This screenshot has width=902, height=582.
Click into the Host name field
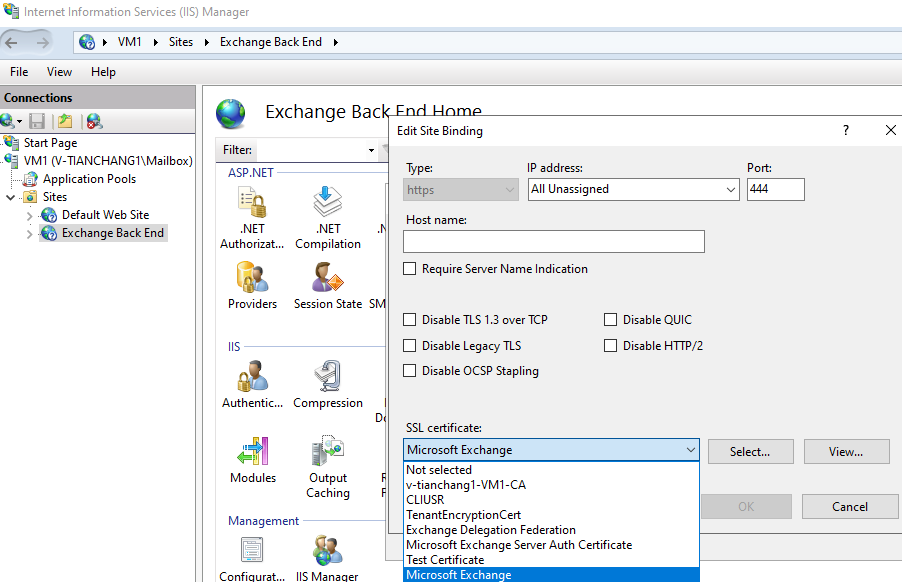click(x=553, y=242)
